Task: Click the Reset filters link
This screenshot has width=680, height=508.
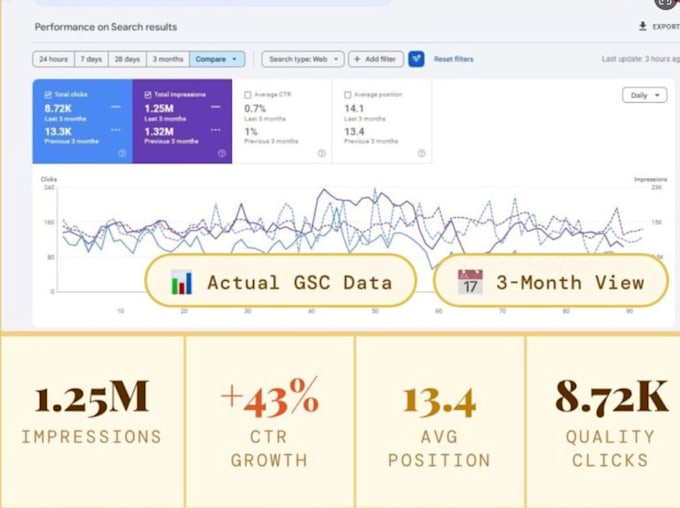Action: click(454, 59)
